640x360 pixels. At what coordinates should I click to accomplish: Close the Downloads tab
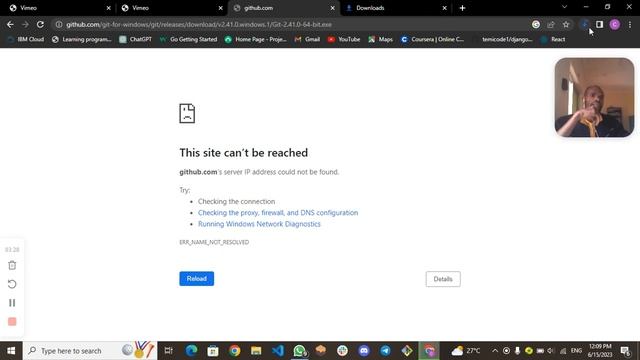[x=444, y=8]
